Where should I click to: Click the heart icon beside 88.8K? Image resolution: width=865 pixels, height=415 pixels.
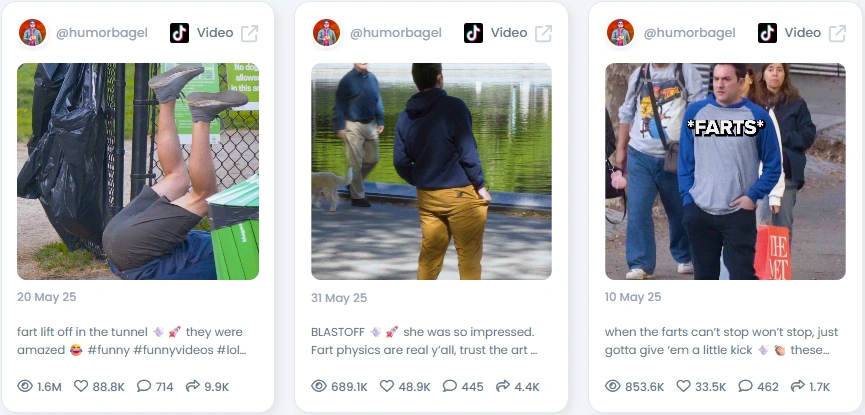[x=81, y=386]
